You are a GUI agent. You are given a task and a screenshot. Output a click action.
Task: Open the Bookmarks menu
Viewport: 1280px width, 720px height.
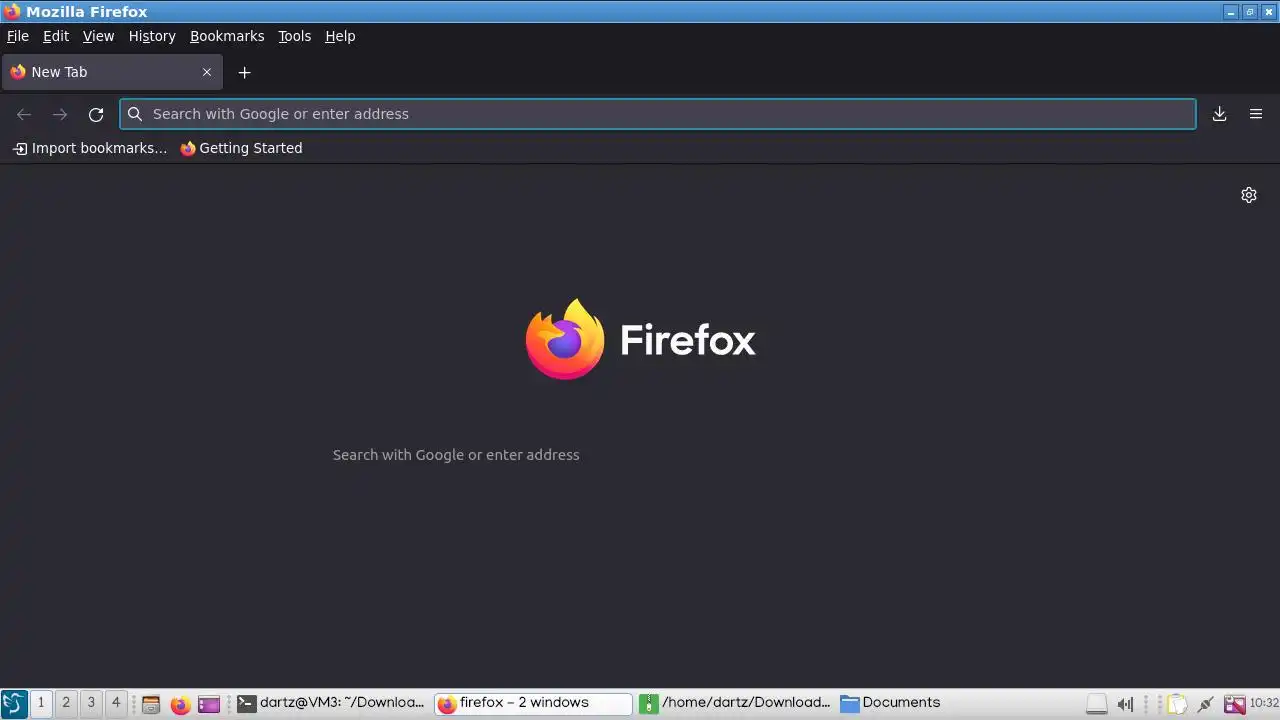pos(227,36)
